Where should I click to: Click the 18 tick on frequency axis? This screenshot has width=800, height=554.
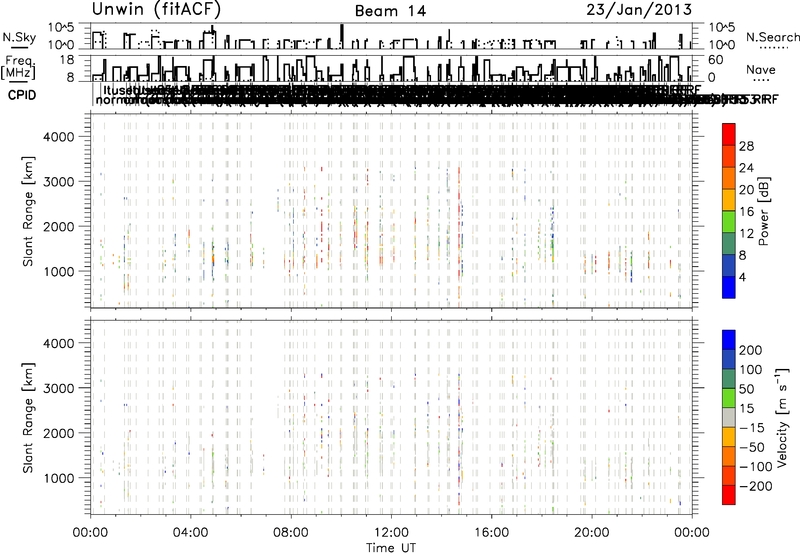click(x=67, y=60)
